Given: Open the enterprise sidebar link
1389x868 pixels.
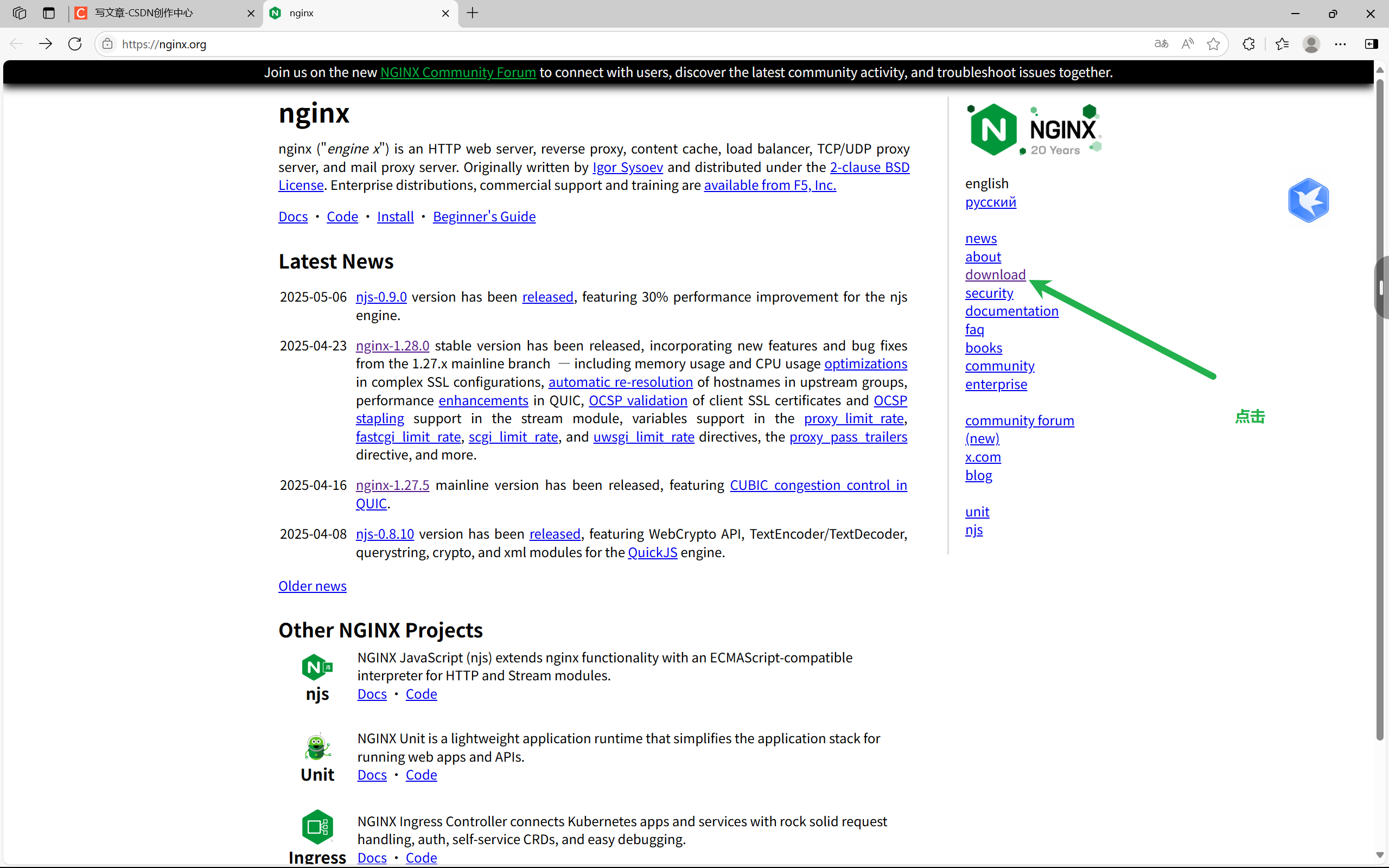Looking at the screenshot, I should coord(996,384).
